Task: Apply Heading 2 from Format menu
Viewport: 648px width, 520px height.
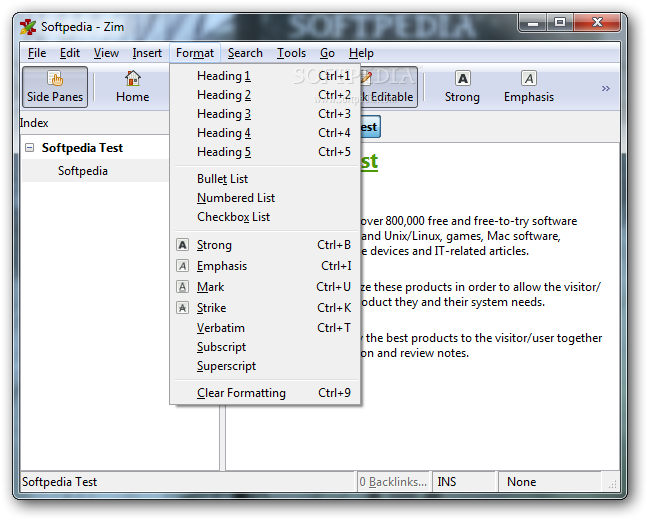Action: tap(265, 95)
